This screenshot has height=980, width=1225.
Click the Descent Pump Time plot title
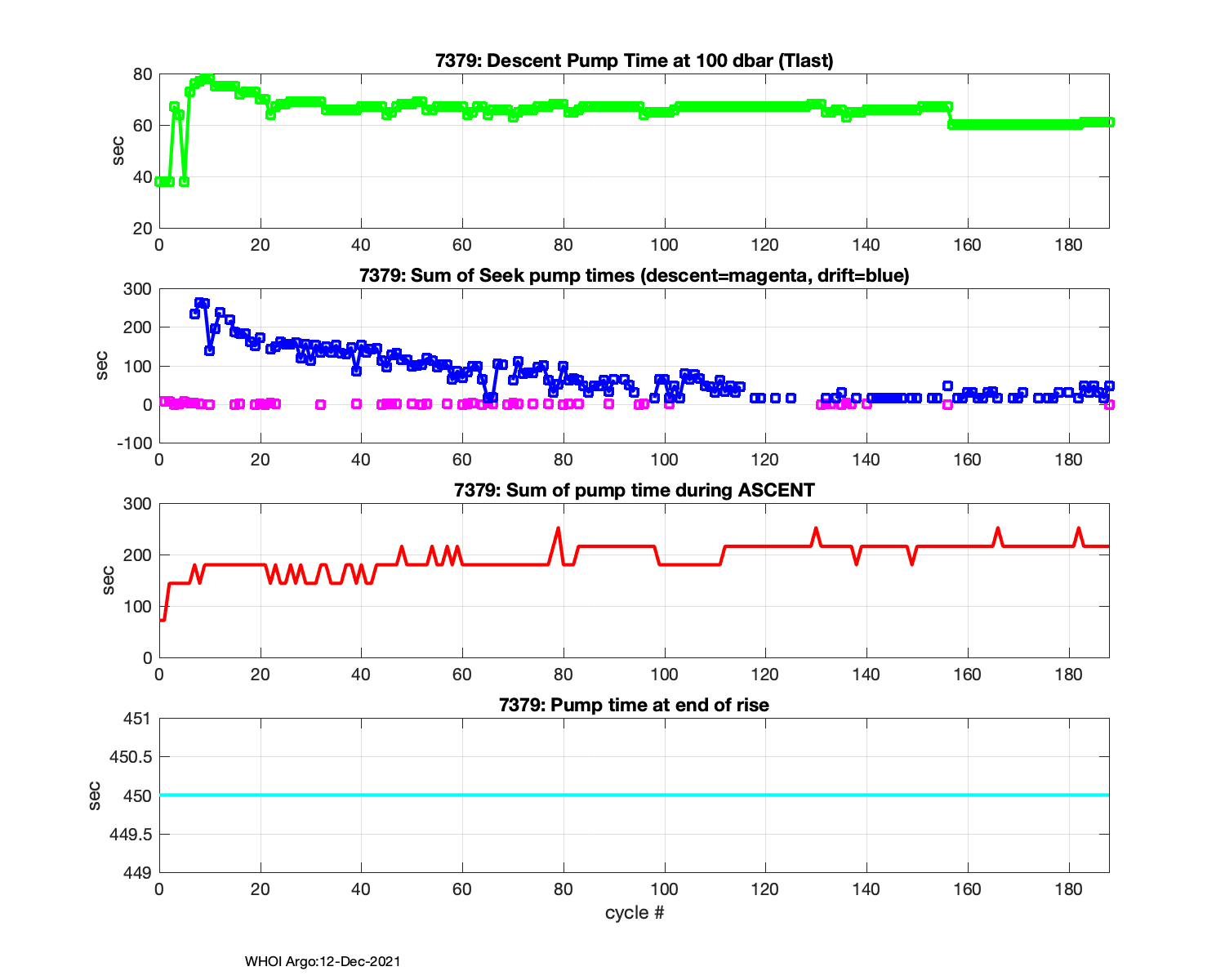click(x=634, y=60)
